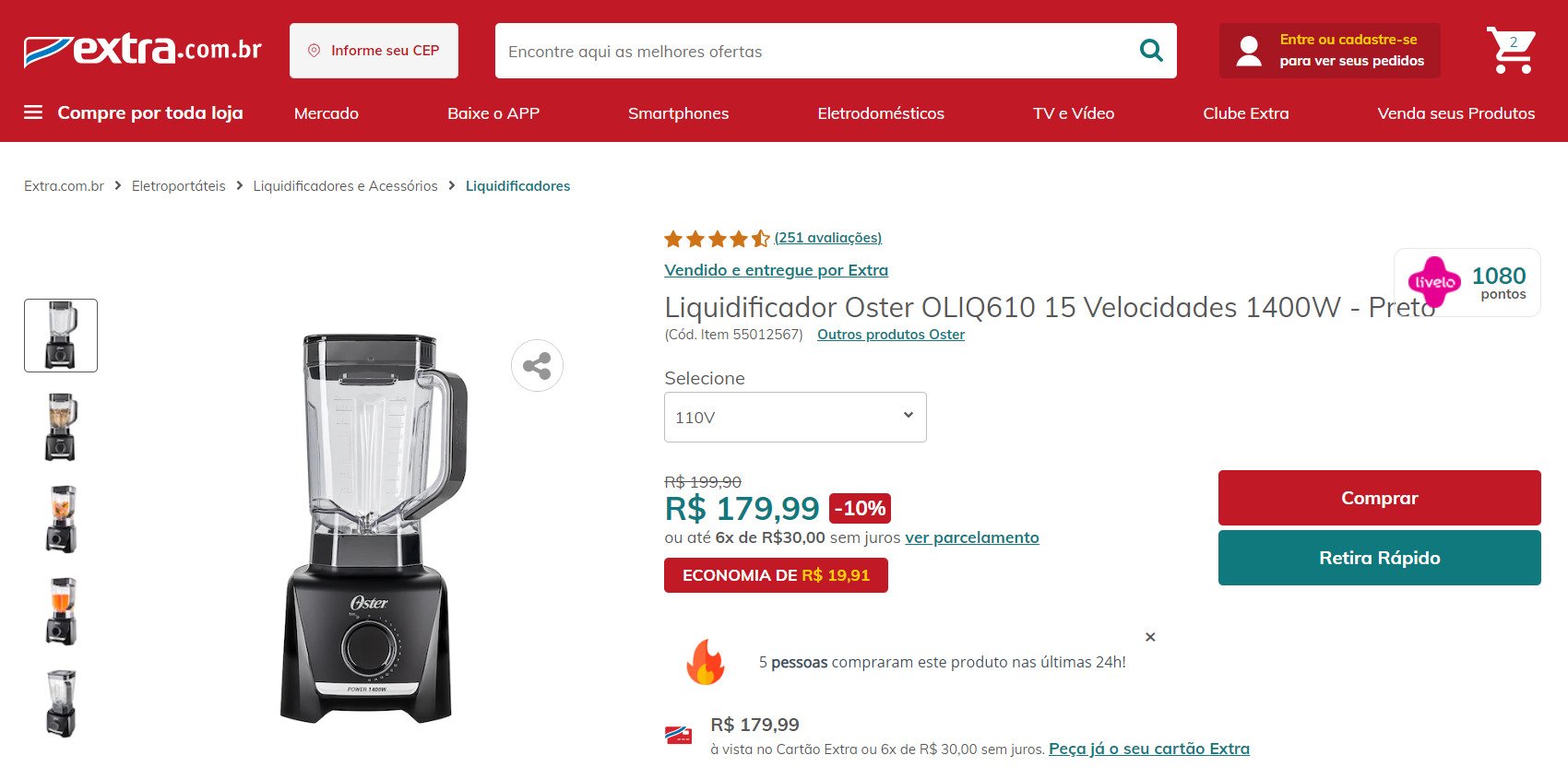Open the Eletrodomésticos menu item

tap(881, 113)
